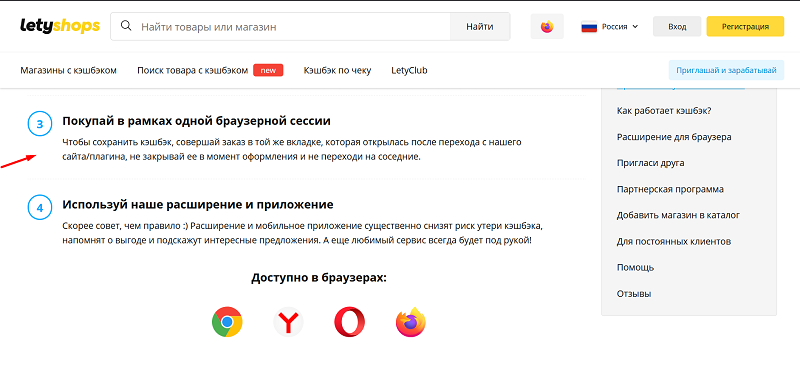Open the Помощь sidebar link
The height and width of the screenshot is (372, 800).
pos(635,267)
